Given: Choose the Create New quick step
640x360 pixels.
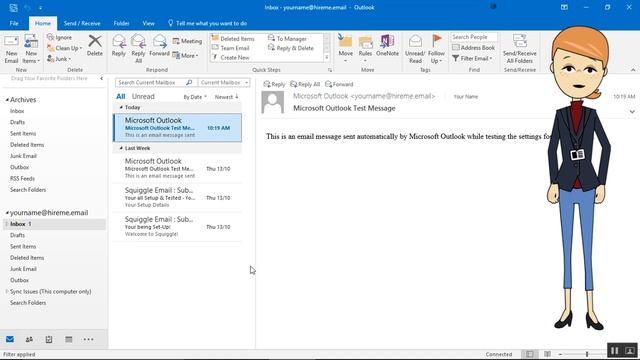Looking at the screenshot, I should (231, 58).
